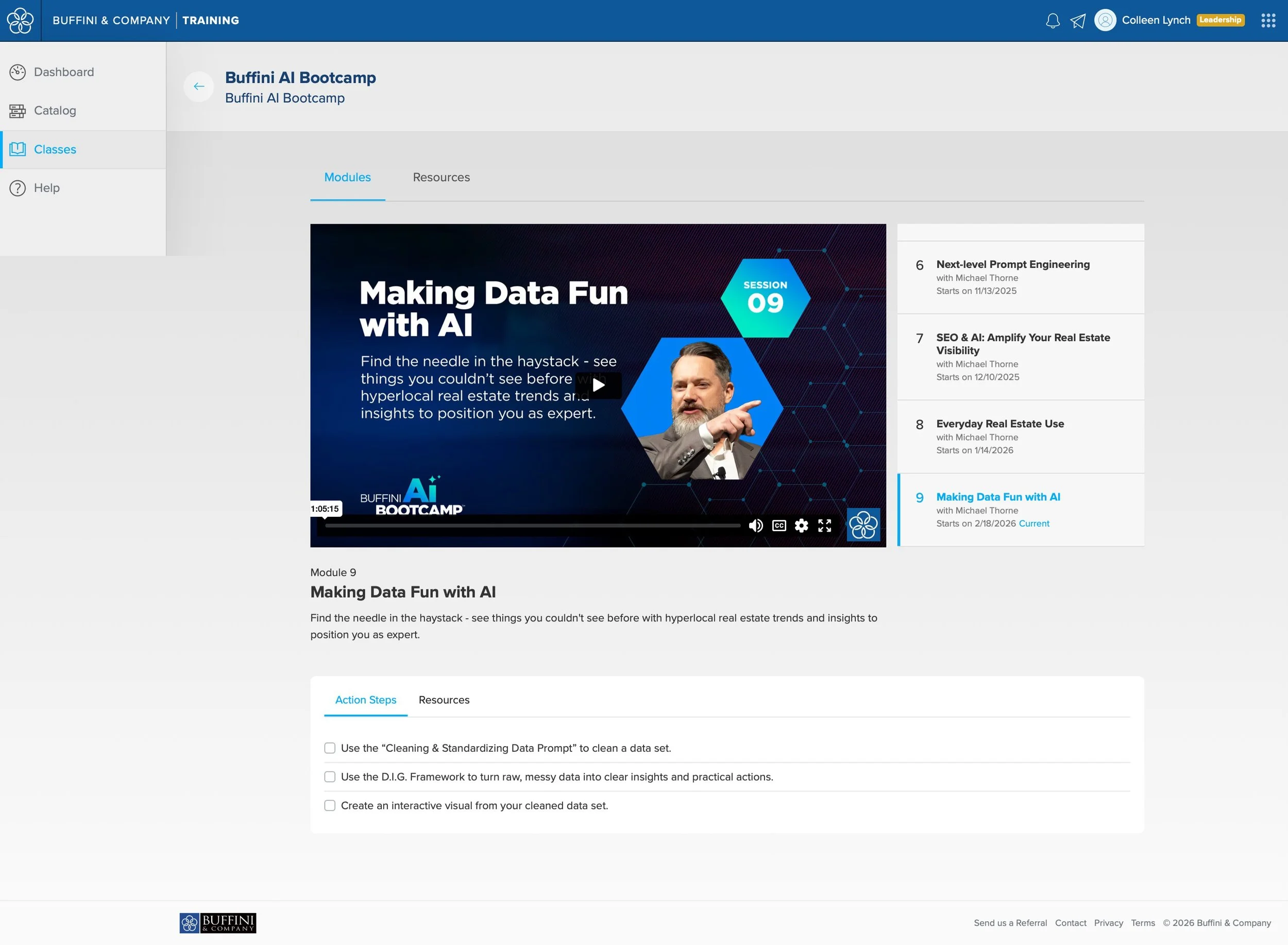Play the Making Data Fun video
This screenshot has height=945, width=1288.
[598, 385]
